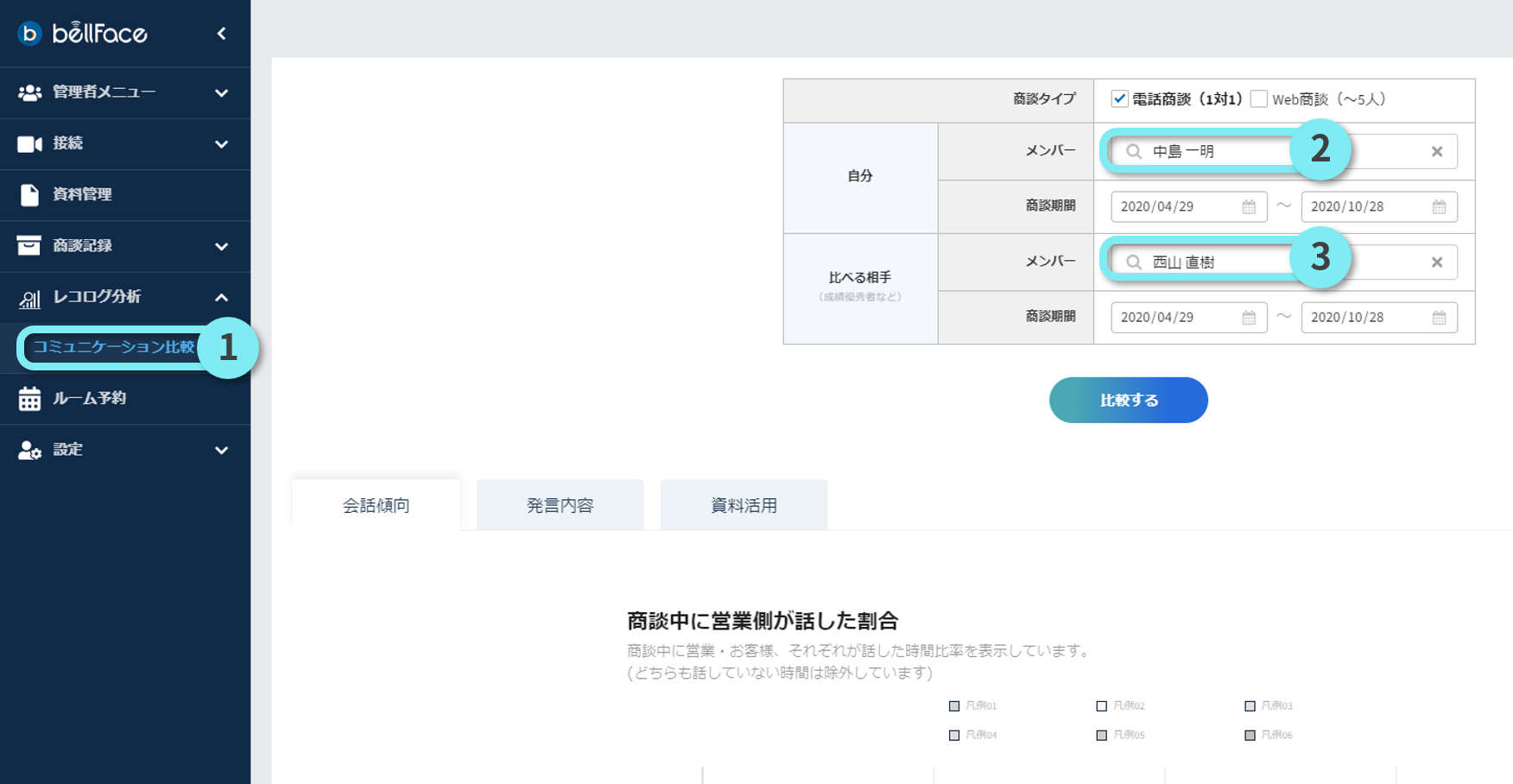Click the 商談タイプ label
1513x784 pixels.
pos(1044,99)
